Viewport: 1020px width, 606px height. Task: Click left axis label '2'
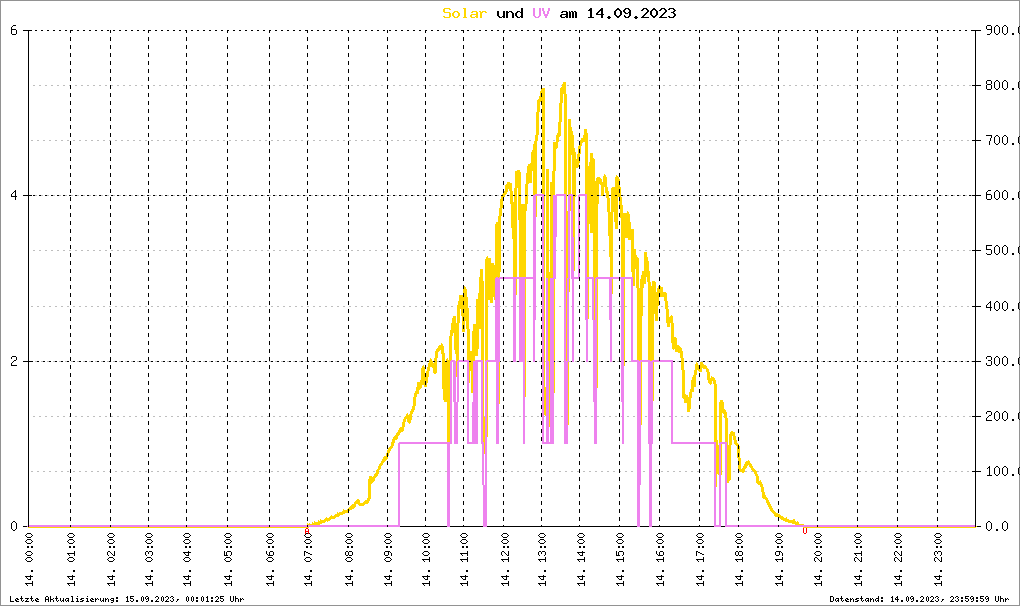[14, 361]
